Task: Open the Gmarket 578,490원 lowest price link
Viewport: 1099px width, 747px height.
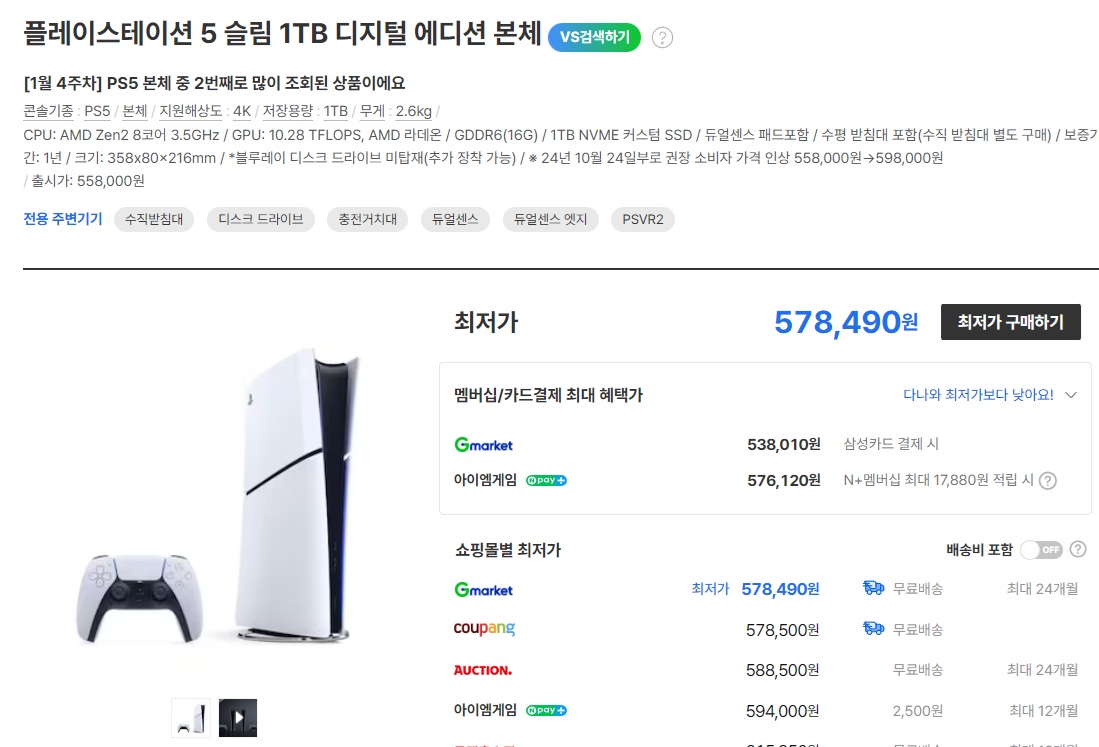Action: pos(780,589)
